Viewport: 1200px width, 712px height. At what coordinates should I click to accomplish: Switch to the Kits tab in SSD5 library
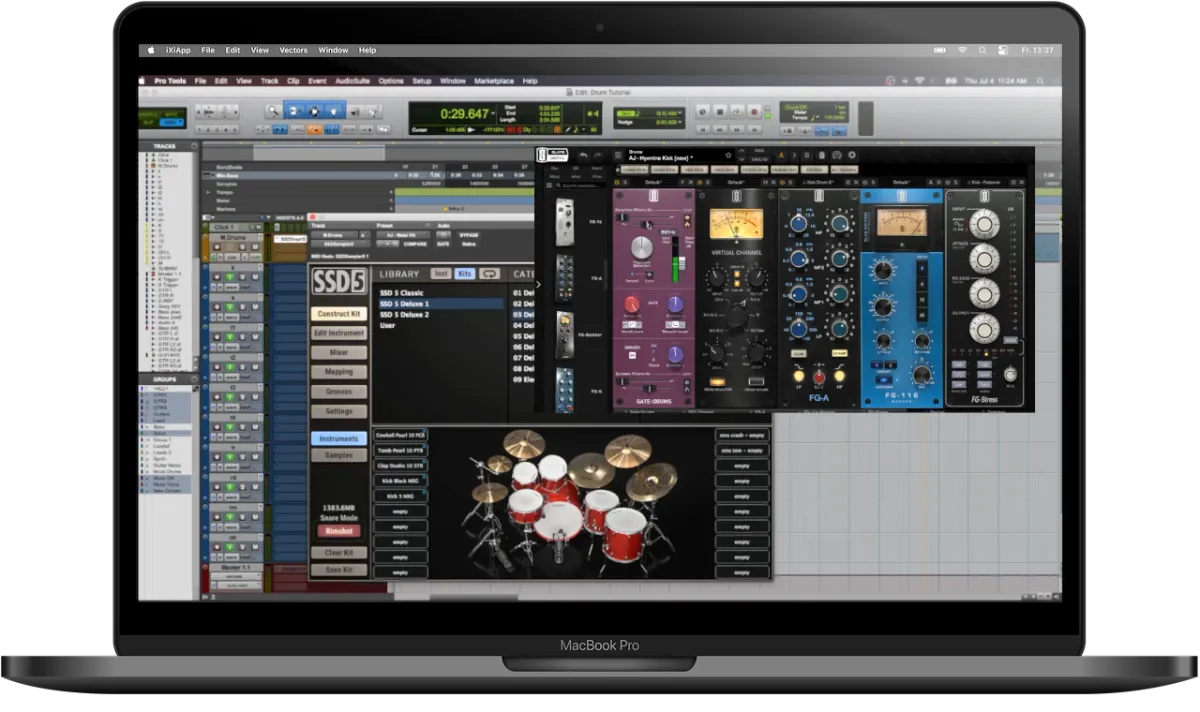click(x=465, y=273)
